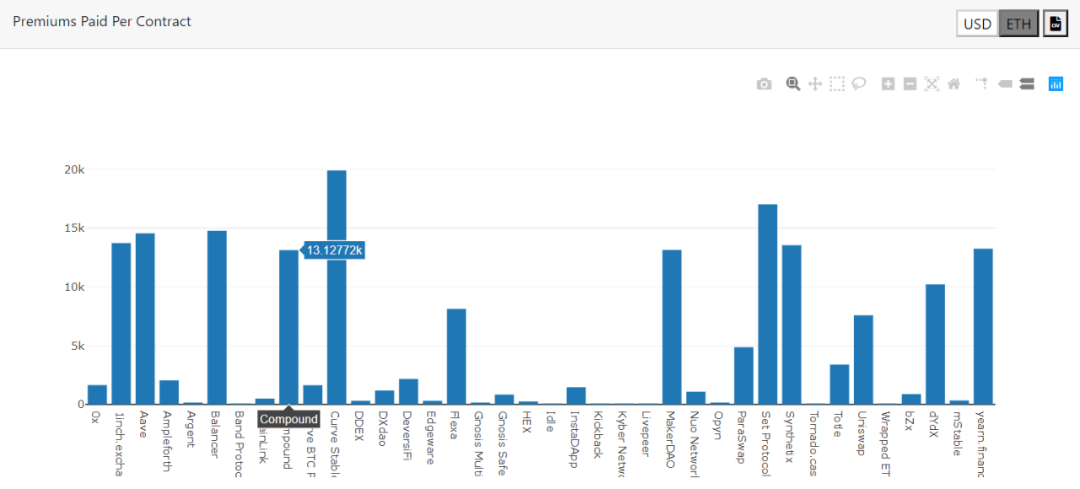Enable compare data on hover
This screenshot has width=1080, height=489.
1026,84
